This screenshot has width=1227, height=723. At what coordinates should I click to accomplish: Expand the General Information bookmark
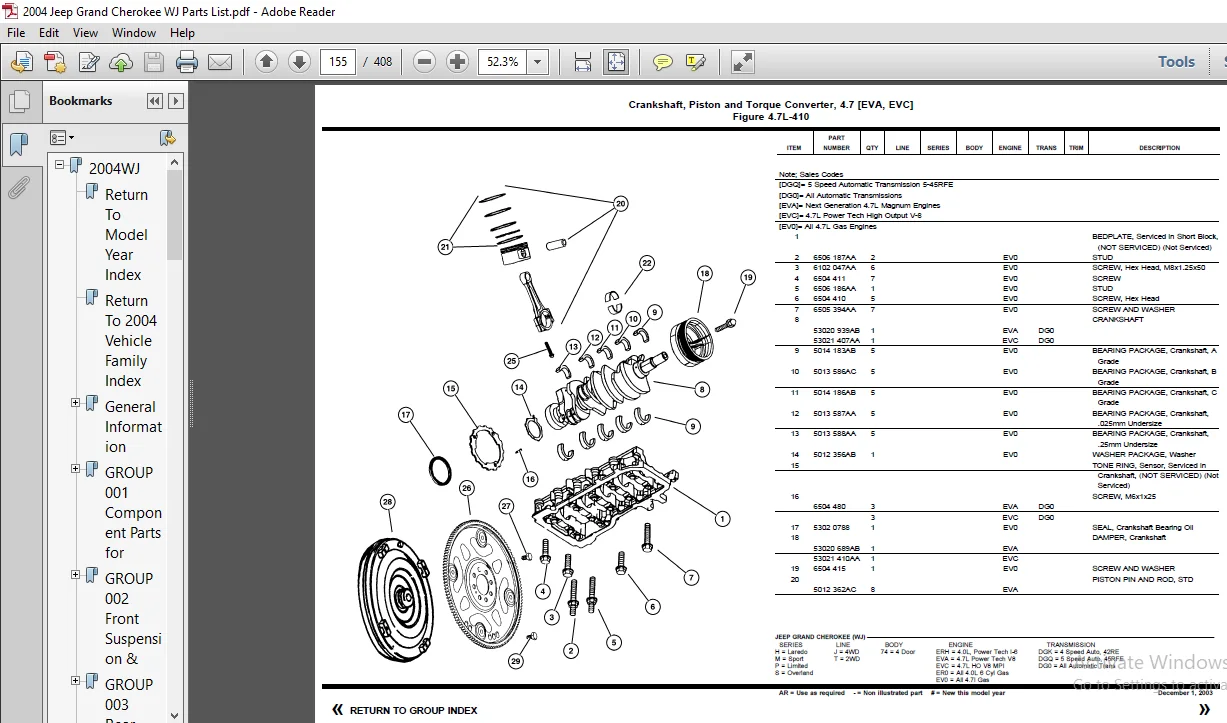click(76, 403)
